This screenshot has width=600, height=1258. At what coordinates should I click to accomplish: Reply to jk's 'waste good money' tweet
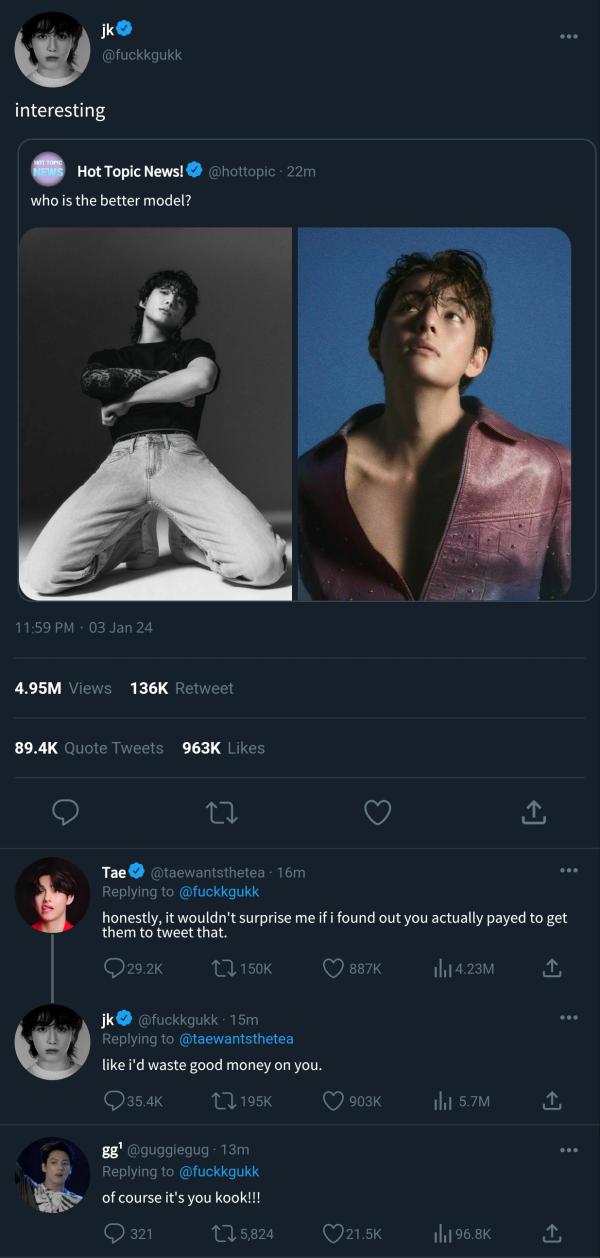click(x=115, y=1100)
